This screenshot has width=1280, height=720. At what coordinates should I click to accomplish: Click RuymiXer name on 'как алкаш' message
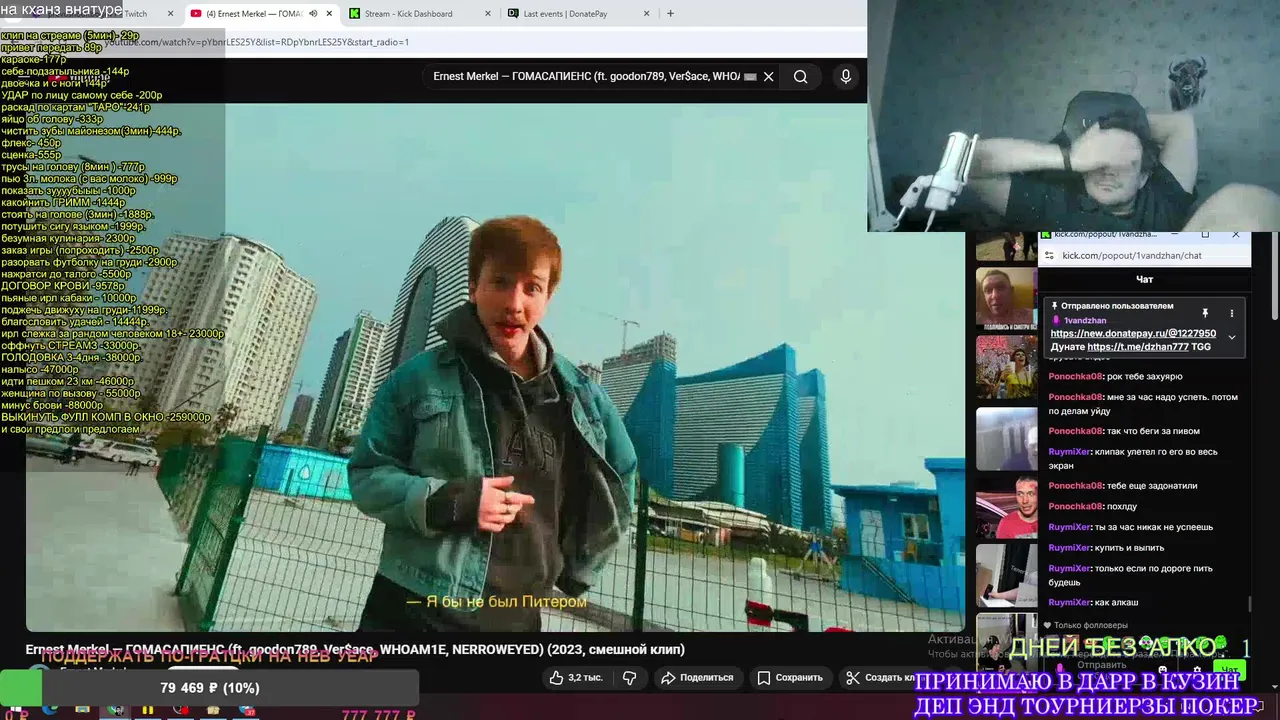coord(1070,602)
